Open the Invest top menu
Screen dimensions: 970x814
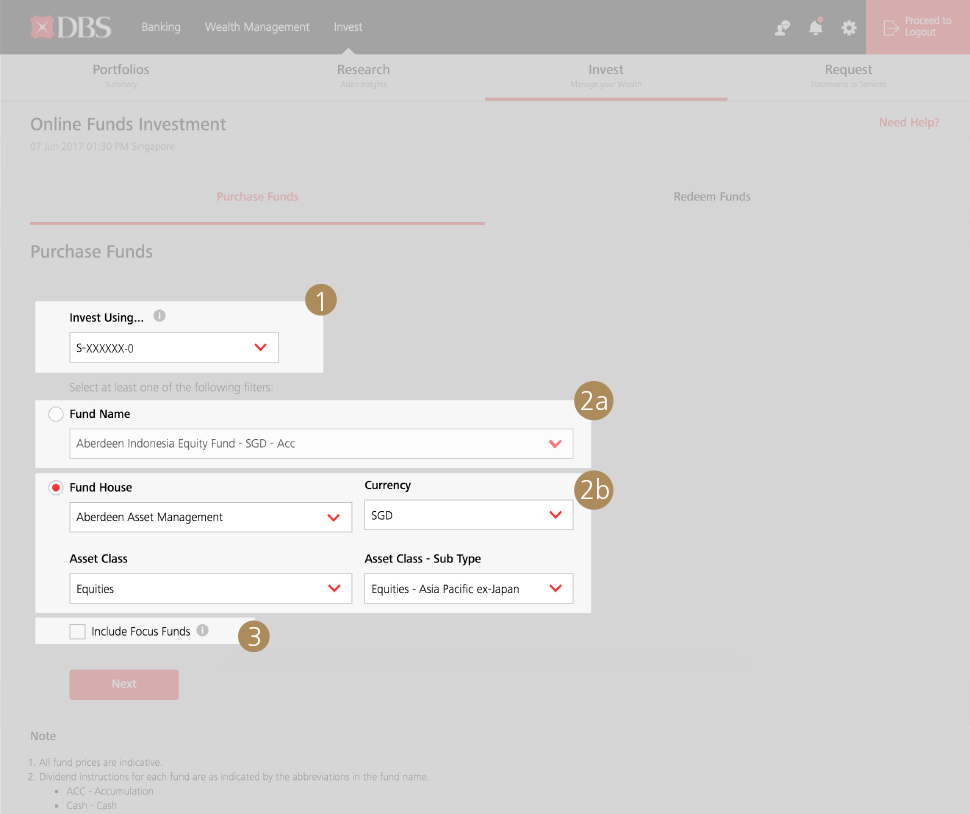coord(348,27)
